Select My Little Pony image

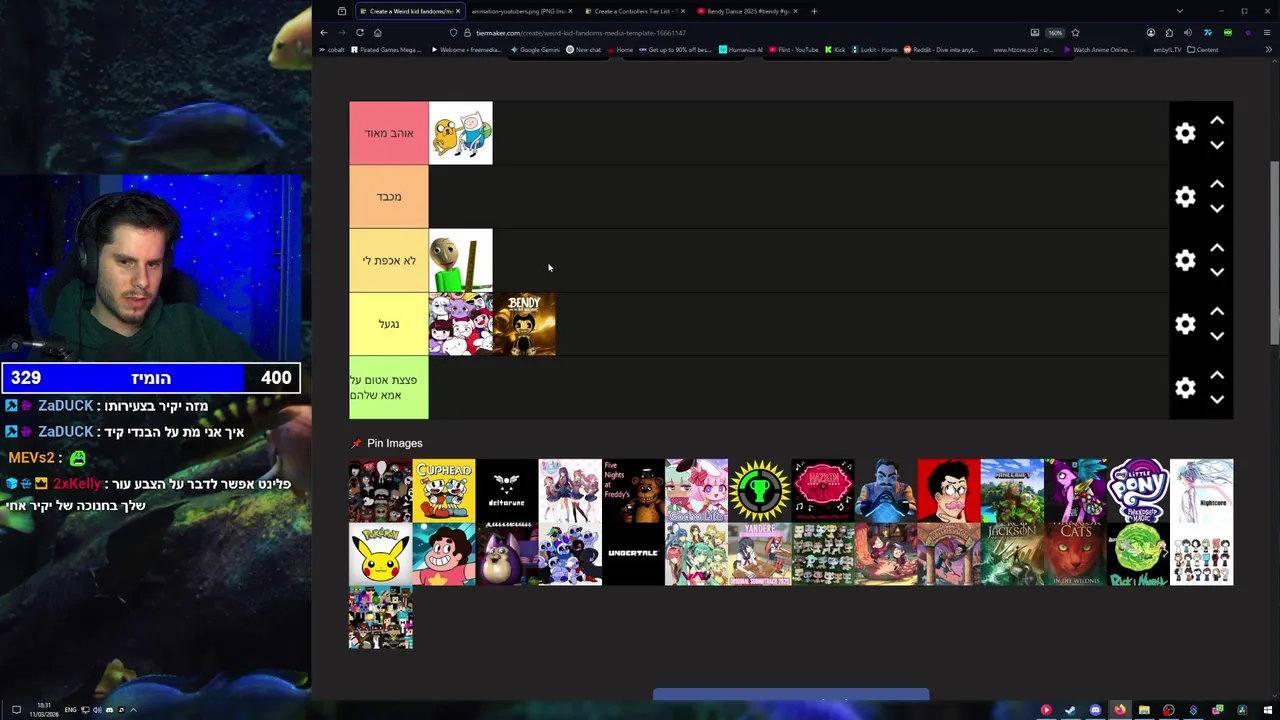point(1139,490)
